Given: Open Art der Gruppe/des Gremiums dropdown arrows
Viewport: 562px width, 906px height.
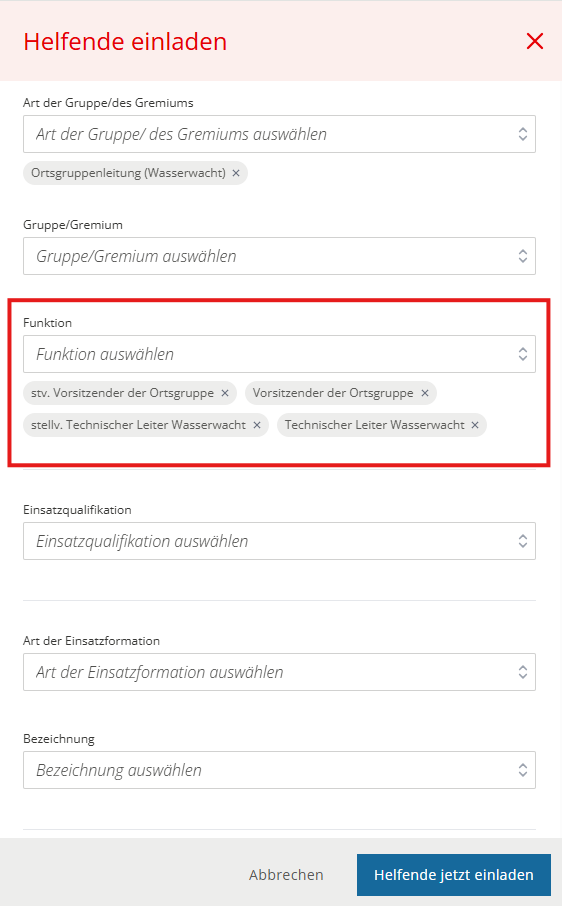Looking at the screenshot, I should pyautogui.click(x=523, y=134).
